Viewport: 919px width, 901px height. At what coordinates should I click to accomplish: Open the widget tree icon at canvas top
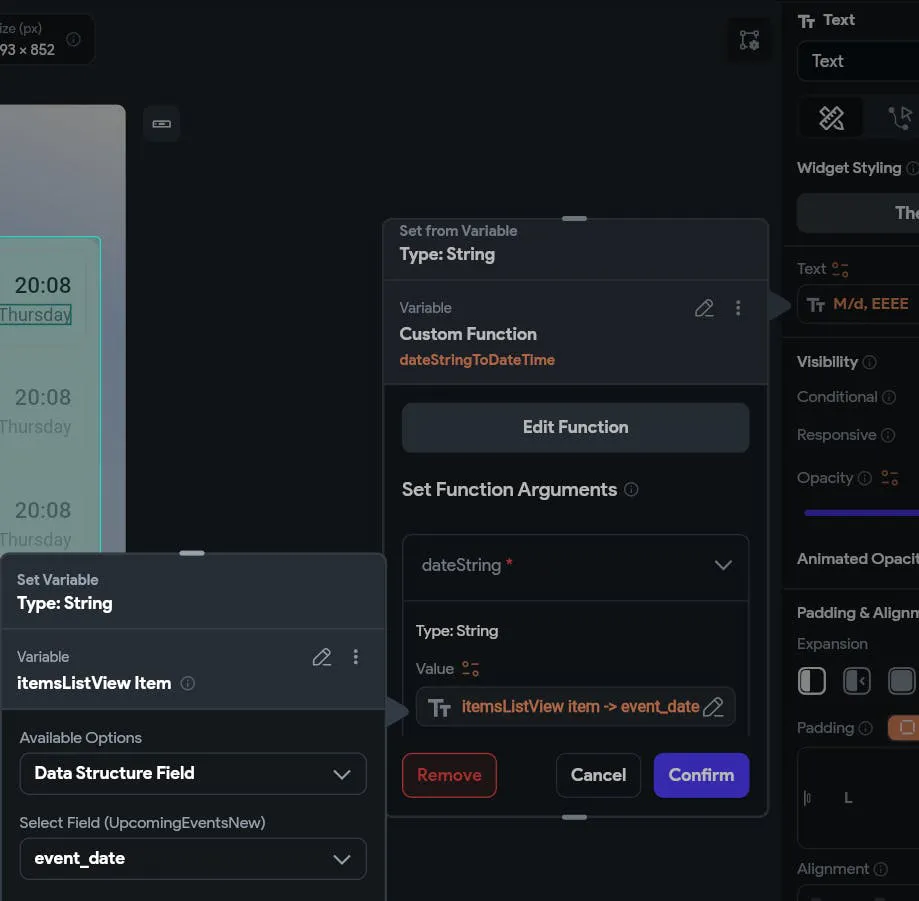(749, 40)
